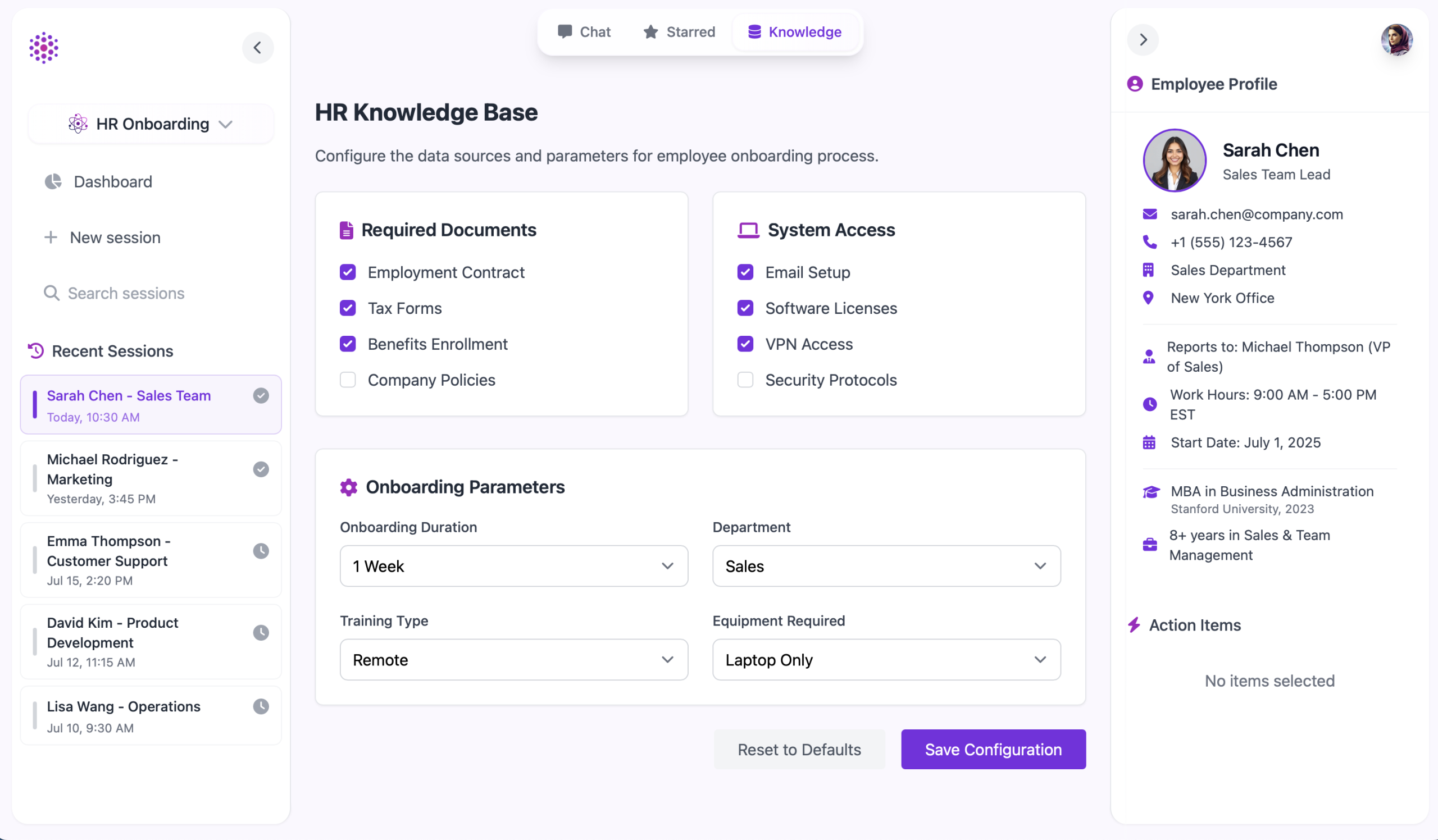Image resolution: width=1438 pixels, height=840 pixels.
Task: Click the purple dotted app logo
Action: pos(44,47)
